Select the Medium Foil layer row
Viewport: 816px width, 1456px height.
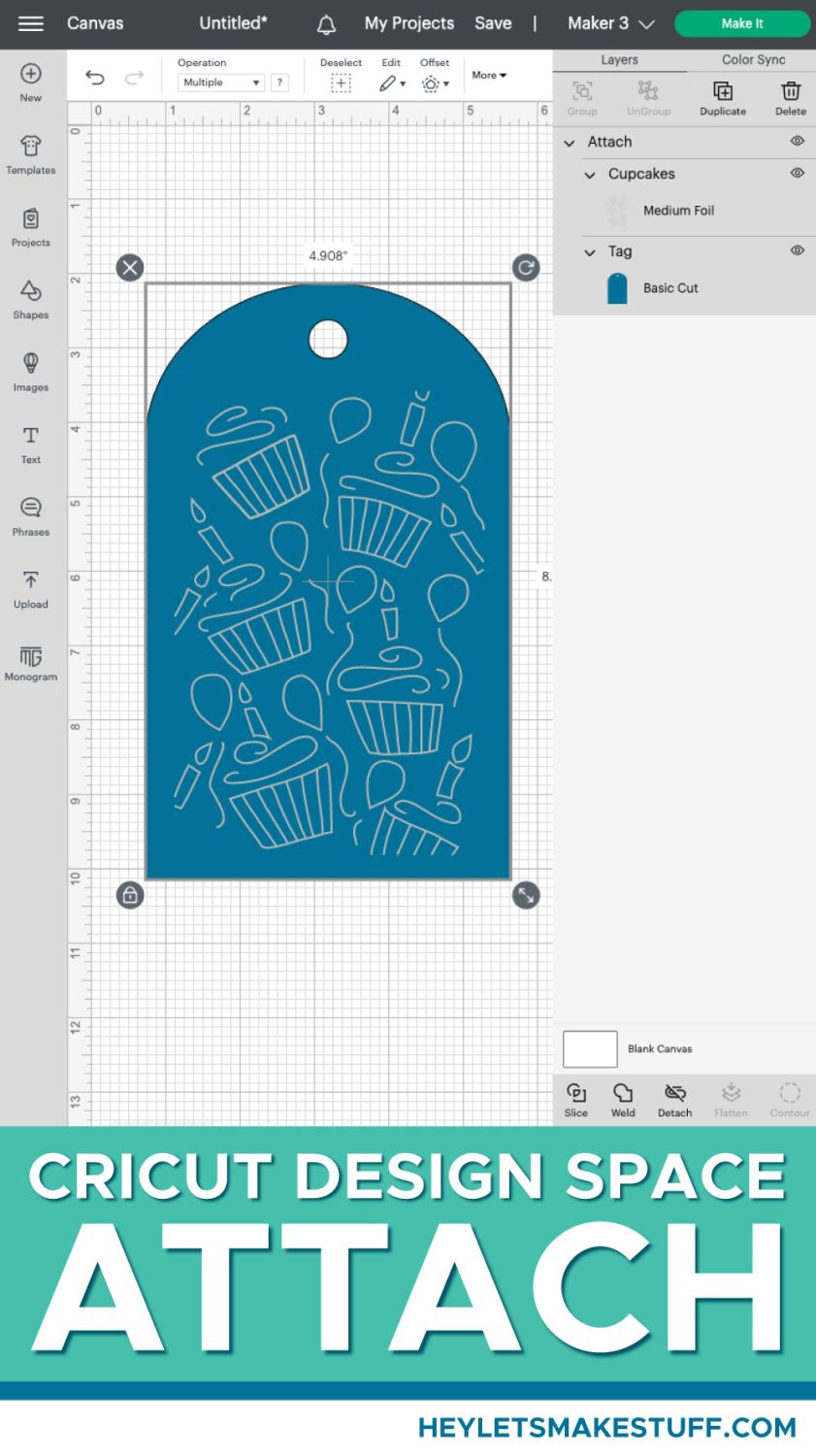click(x=684, y=211)
